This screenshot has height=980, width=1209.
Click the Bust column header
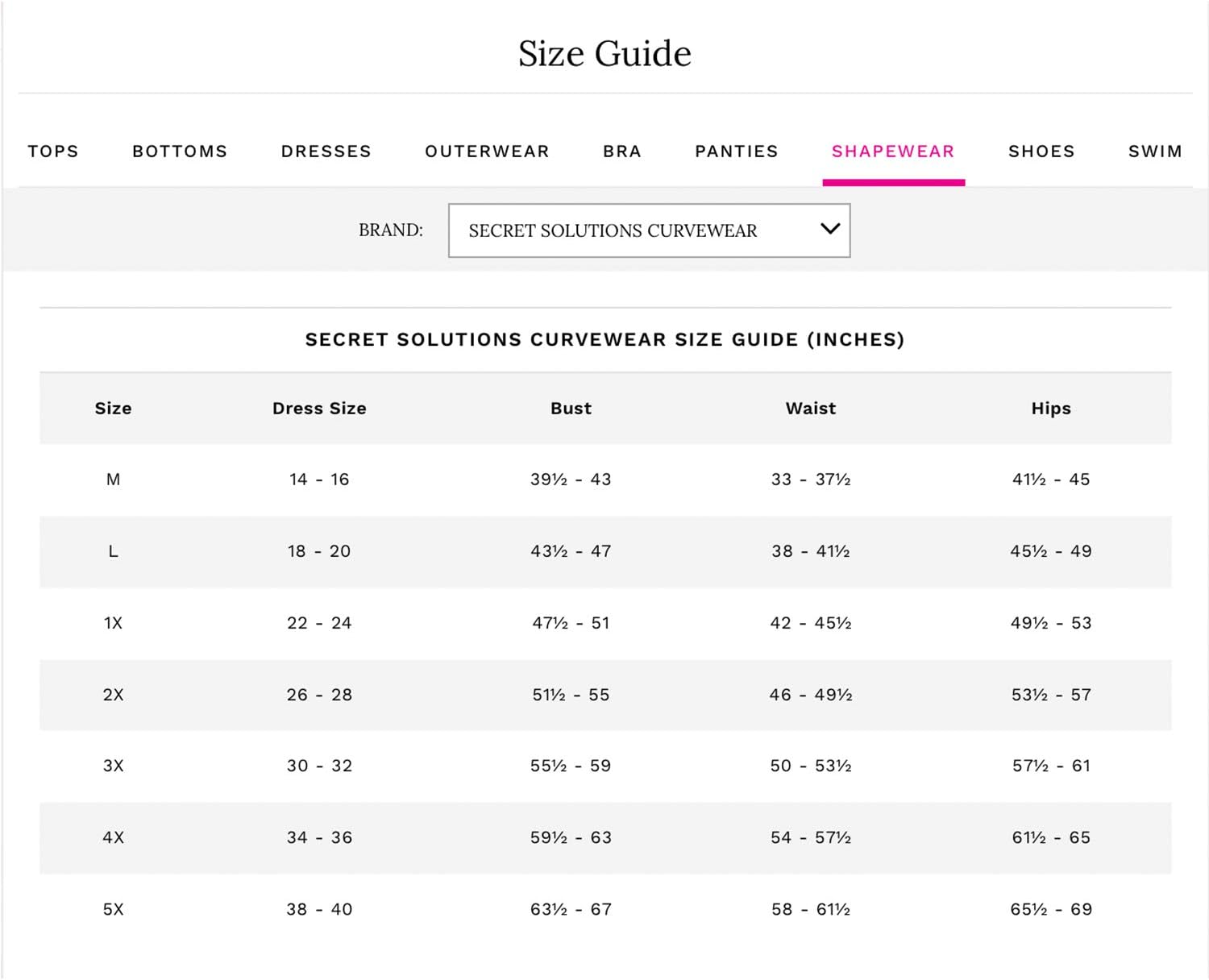click(571, 409)
